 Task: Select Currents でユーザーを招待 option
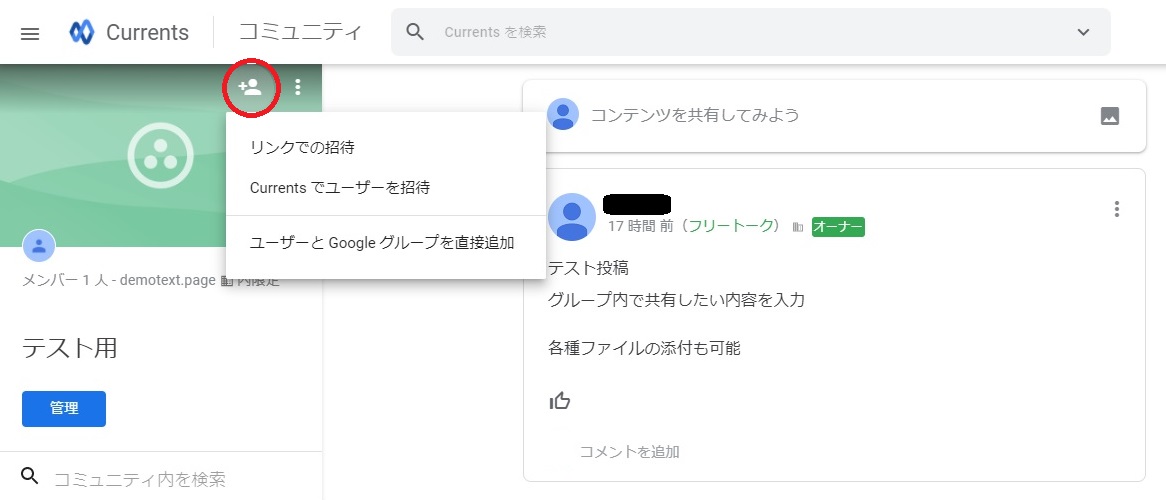click(340, 187)
